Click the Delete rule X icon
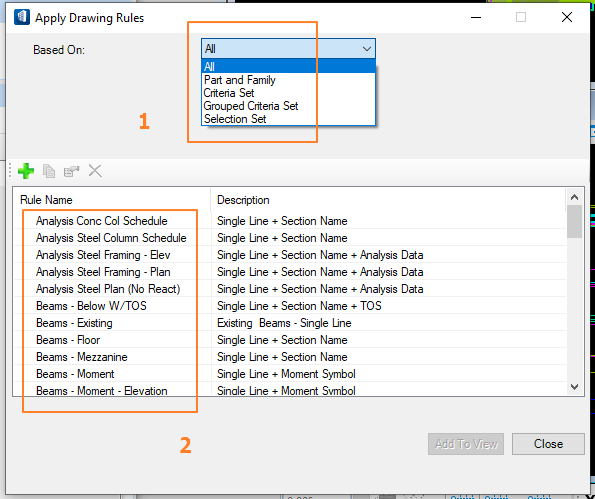 click(x=95, y=171)
